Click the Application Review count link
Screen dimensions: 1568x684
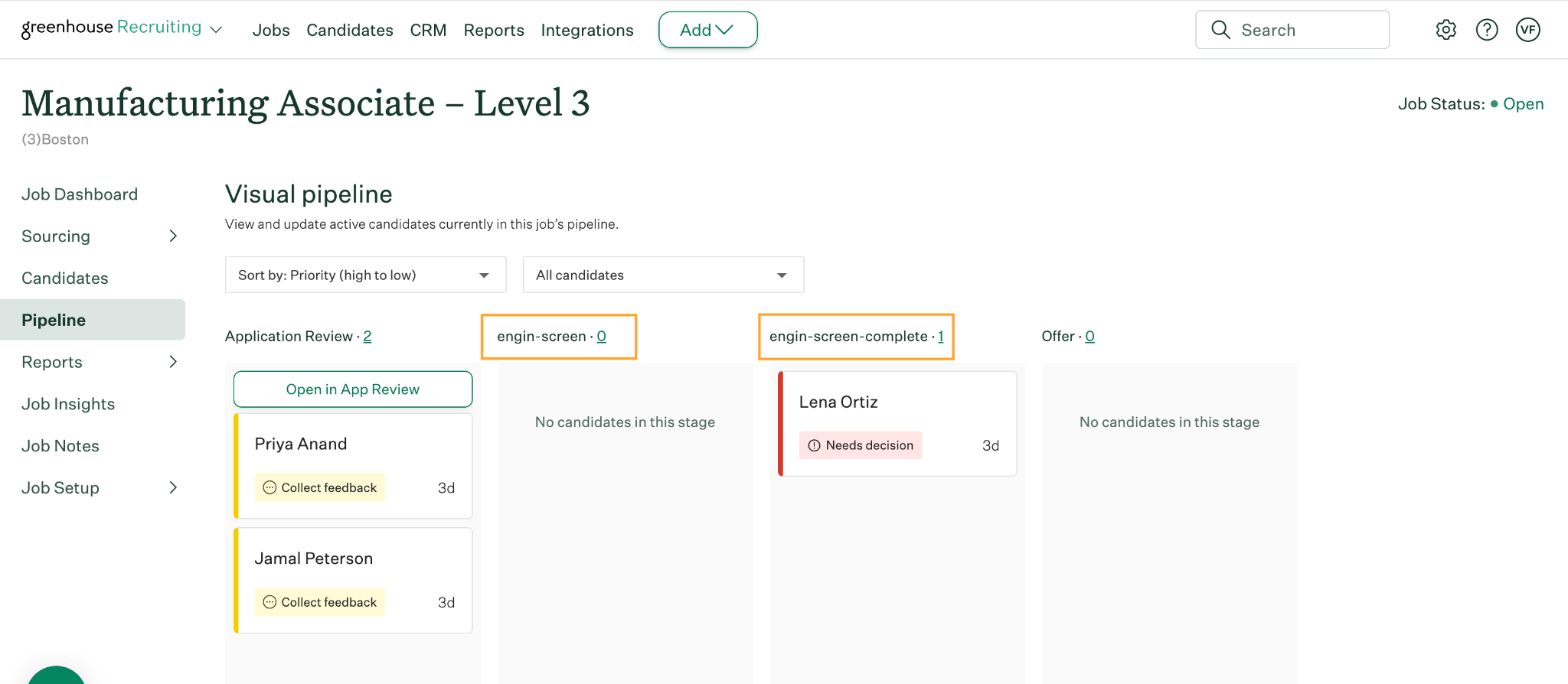coord(367,337)
